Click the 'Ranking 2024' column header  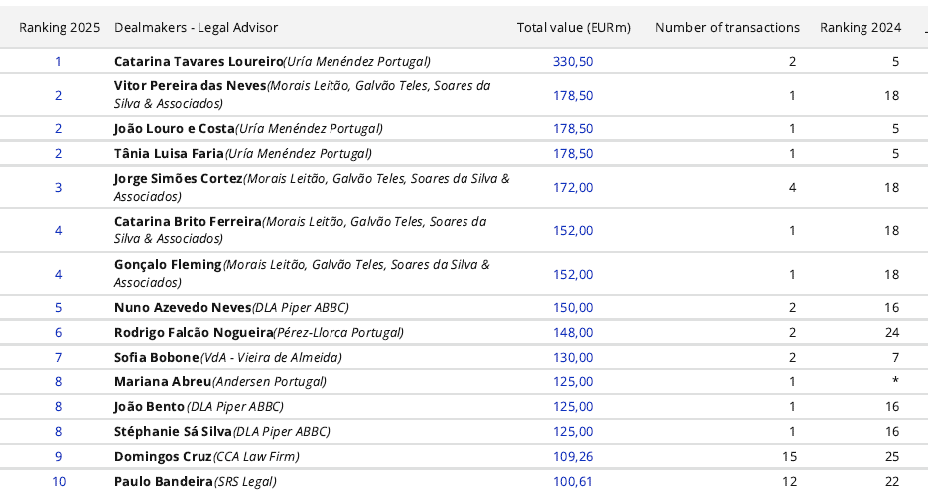pyautogui.click(x=861, y=28)
